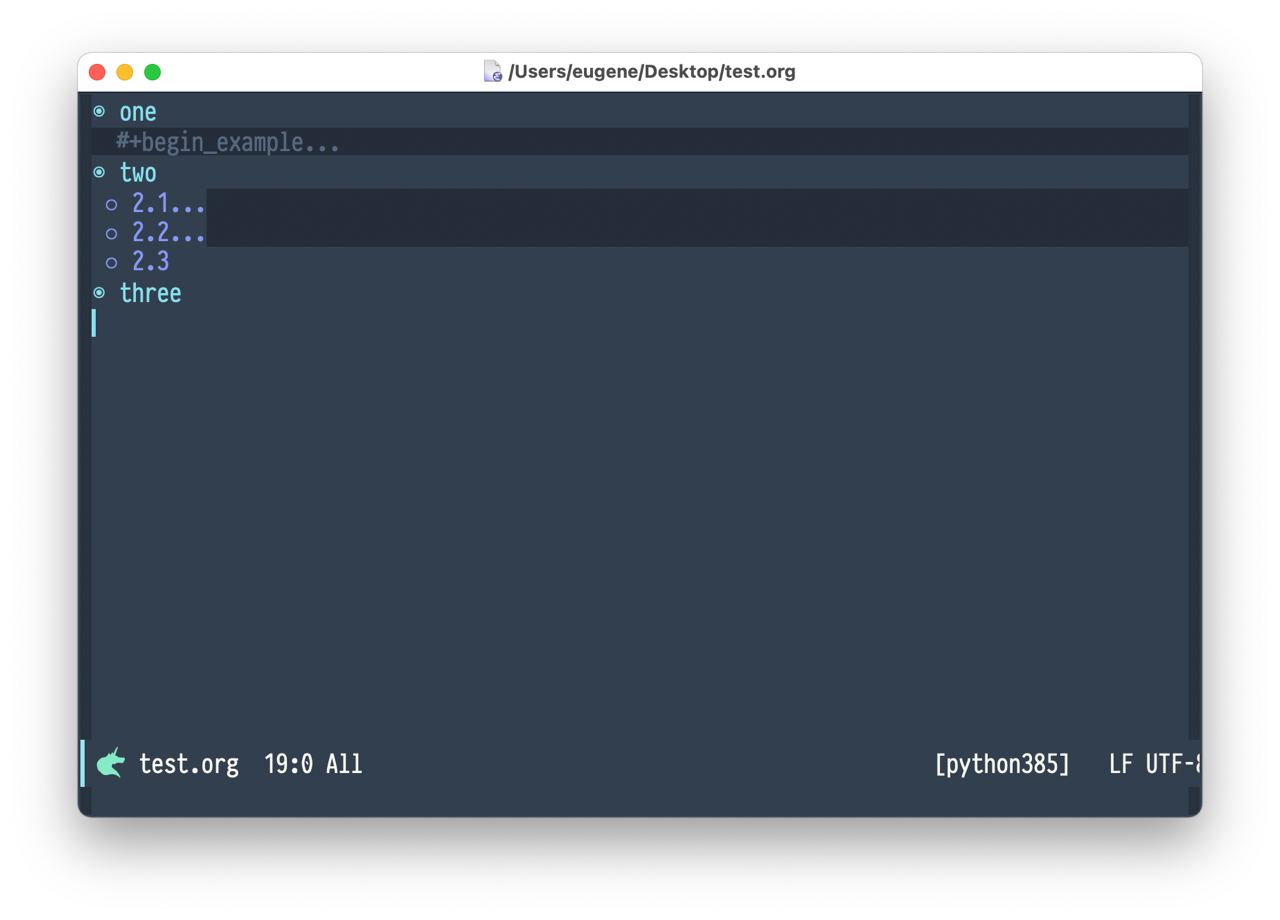Click the bullet icon beside heading one
This screenshot has height=920, width=1280.
click(99, 111)
